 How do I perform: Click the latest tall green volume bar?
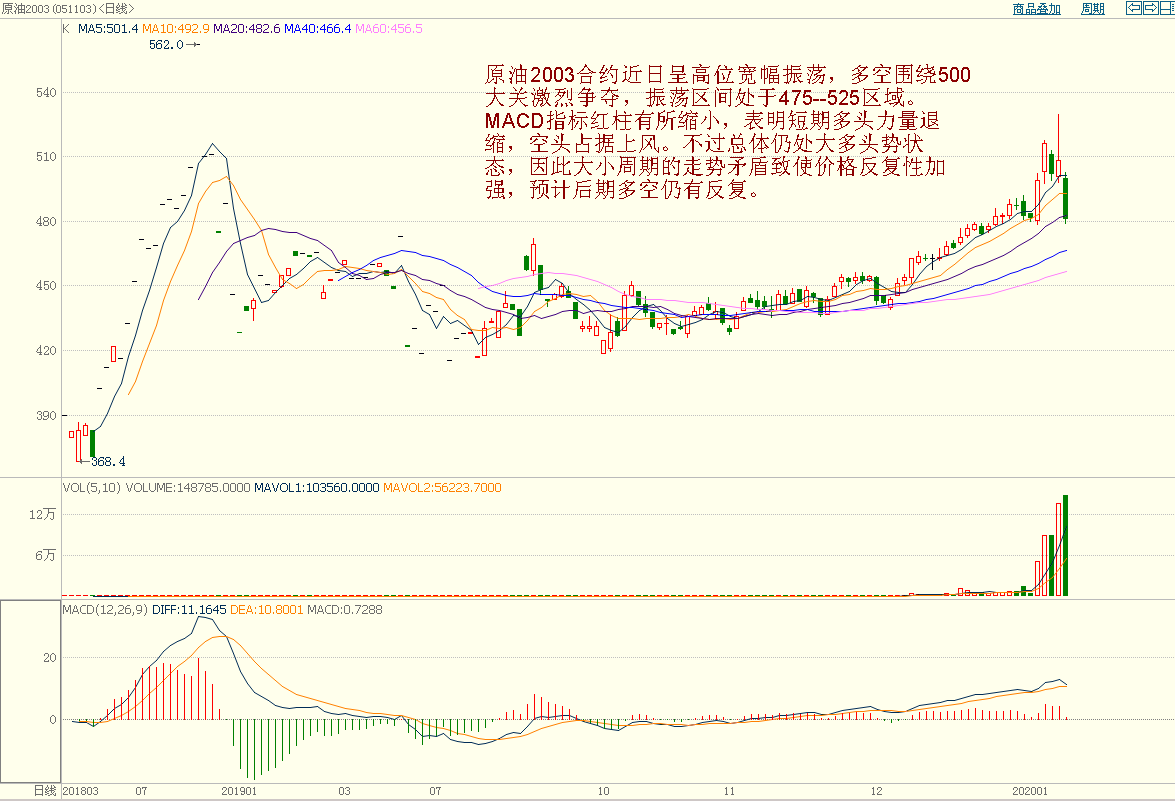pos(1065,545)
